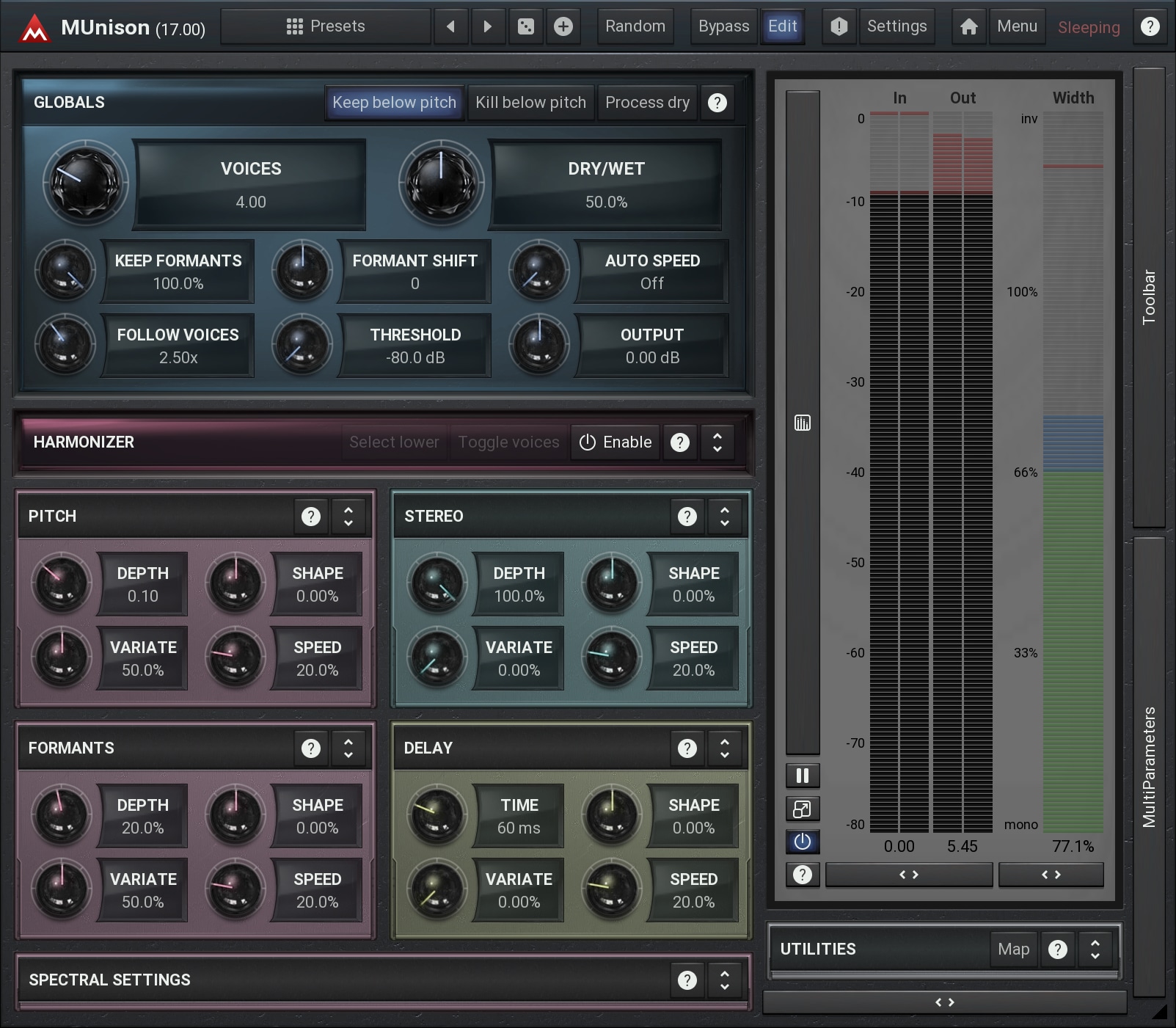
Task: Enable the Harmonizer section
Action: tap(616, 442)
